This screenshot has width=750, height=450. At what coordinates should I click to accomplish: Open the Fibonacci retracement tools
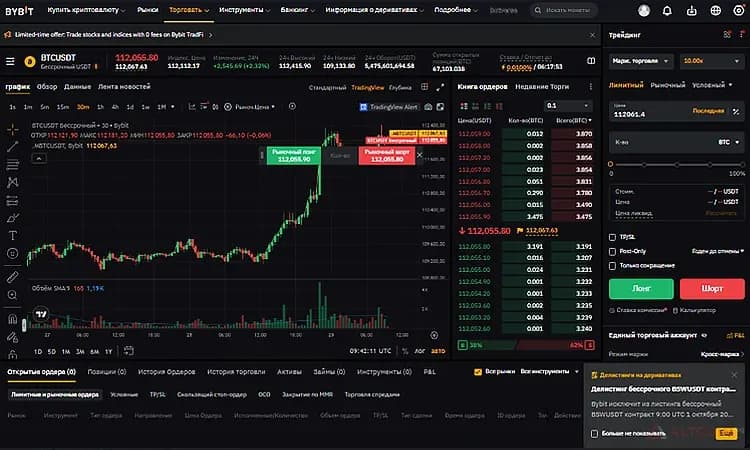13,165
